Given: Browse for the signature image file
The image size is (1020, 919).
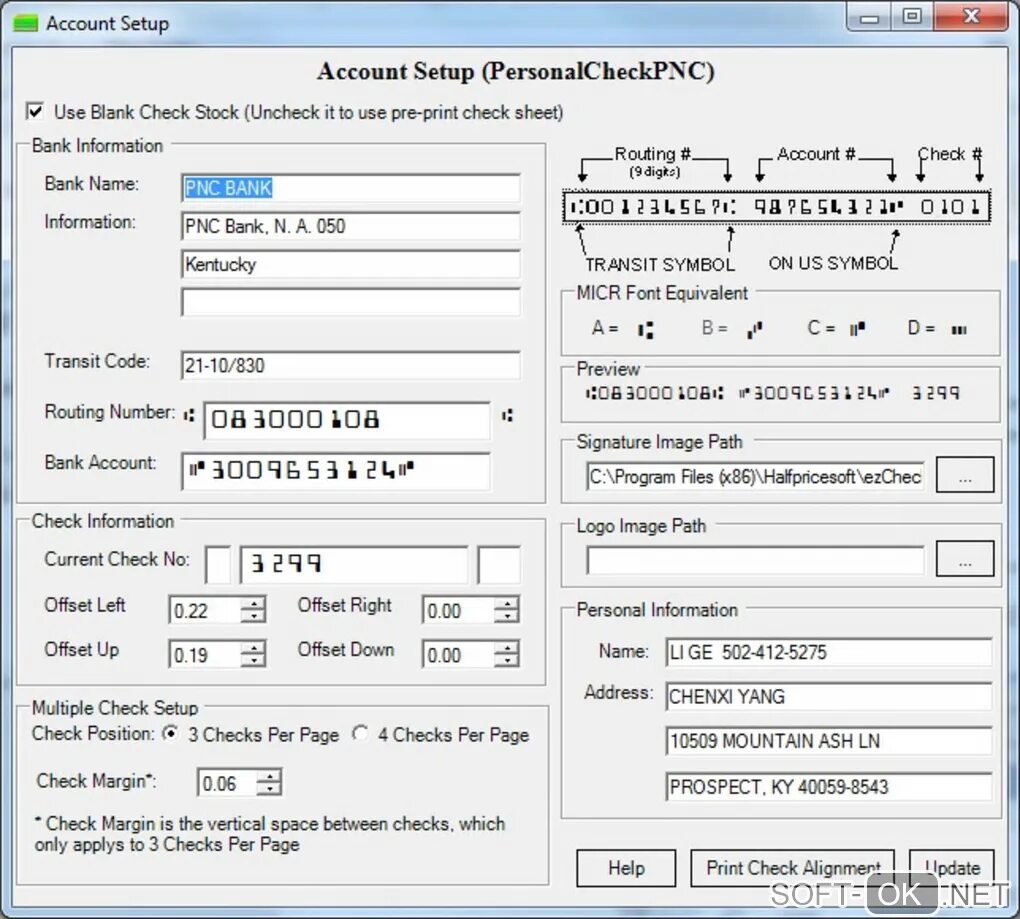Looking at the screenshot, I should pos(965,475).
